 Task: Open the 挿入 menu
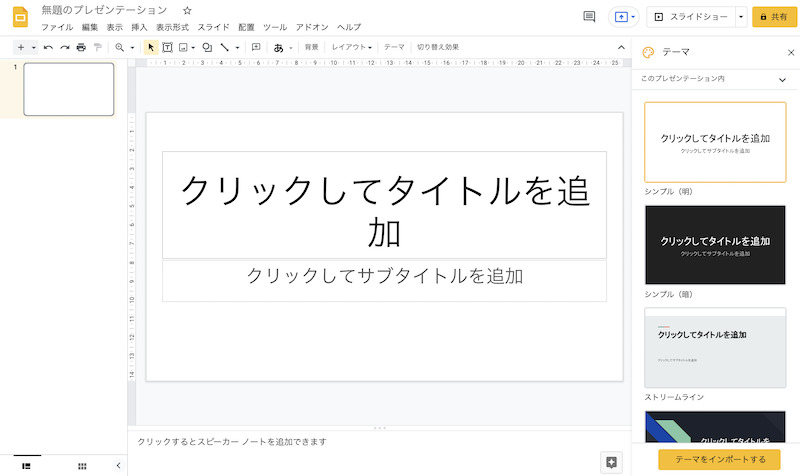pos(140,27)
